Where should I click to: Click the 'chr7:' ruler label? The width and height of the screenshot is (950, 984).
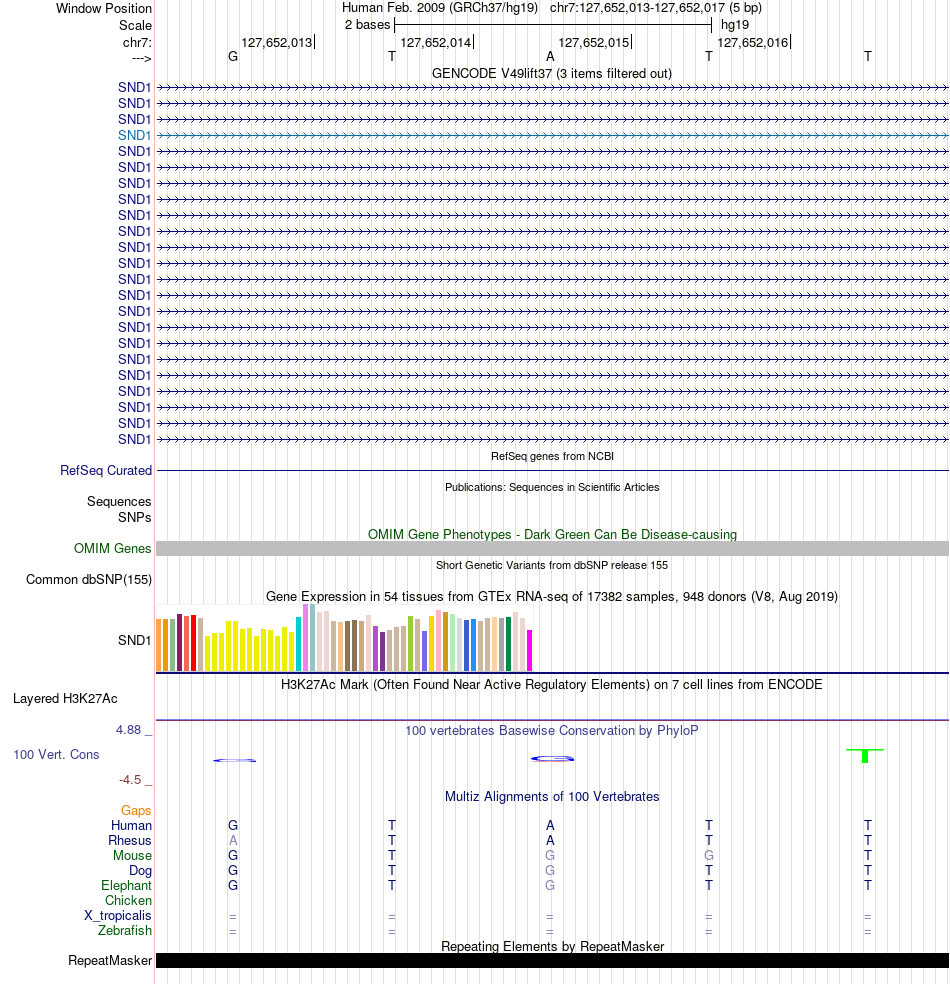point(137,42)
